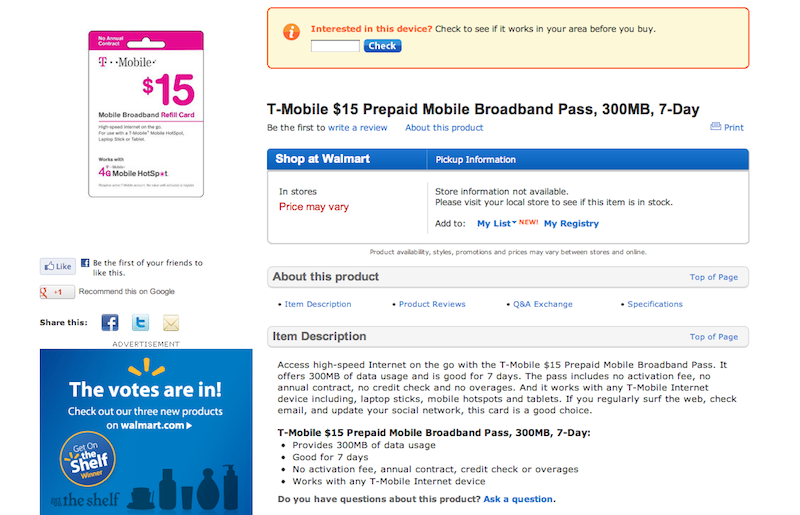This screenshot has height=515, width=800.
Task: Click Ask a question link
Action: 518,499
